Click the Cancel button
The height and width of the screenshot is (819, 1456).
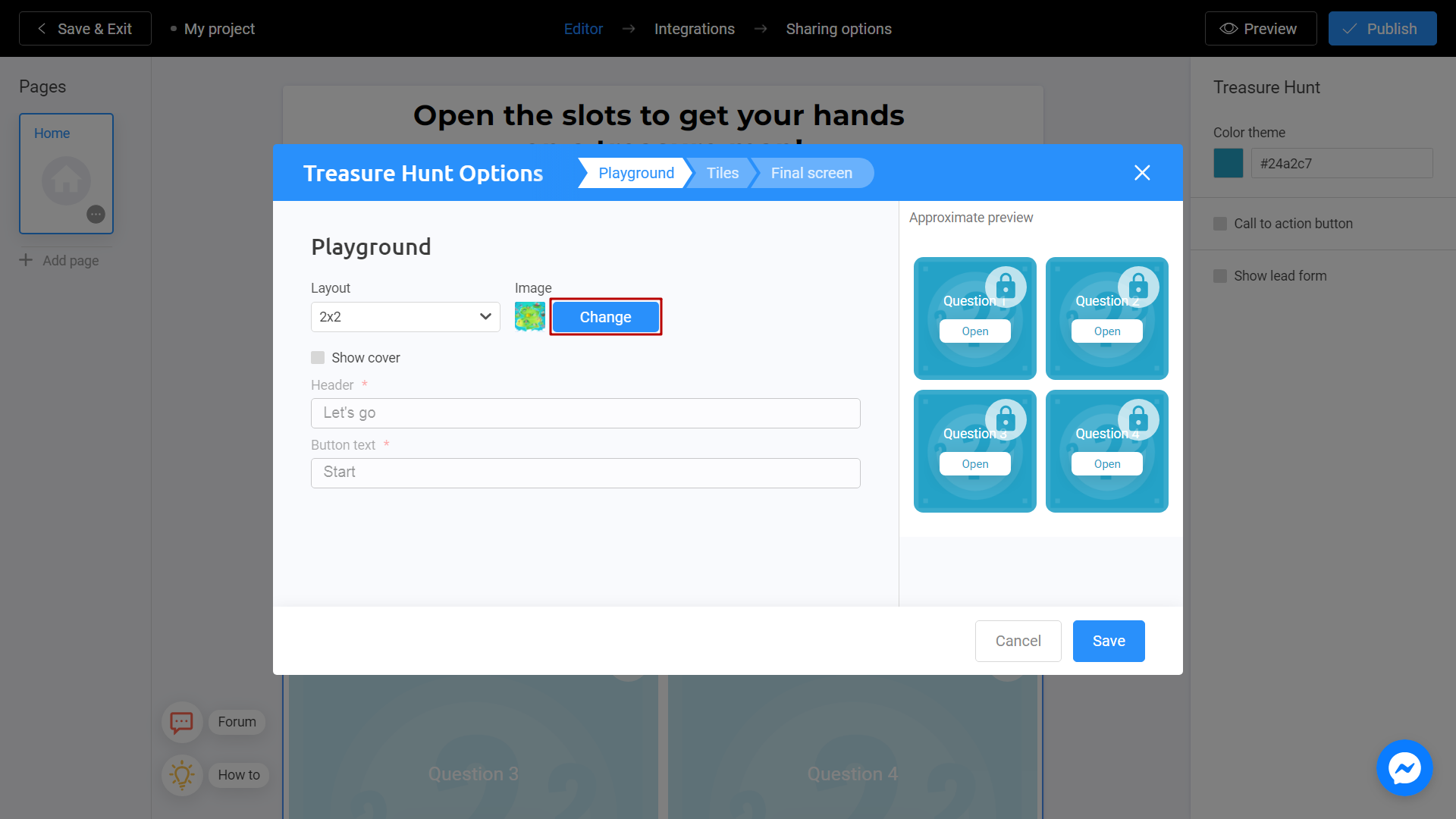[x=1018, y=640]
